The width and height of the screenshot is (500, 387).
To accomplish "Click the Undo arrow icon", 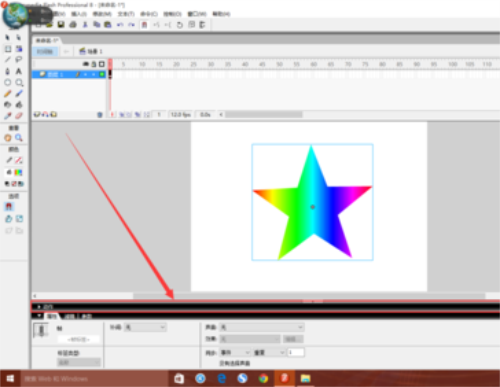I will point(120,25).
